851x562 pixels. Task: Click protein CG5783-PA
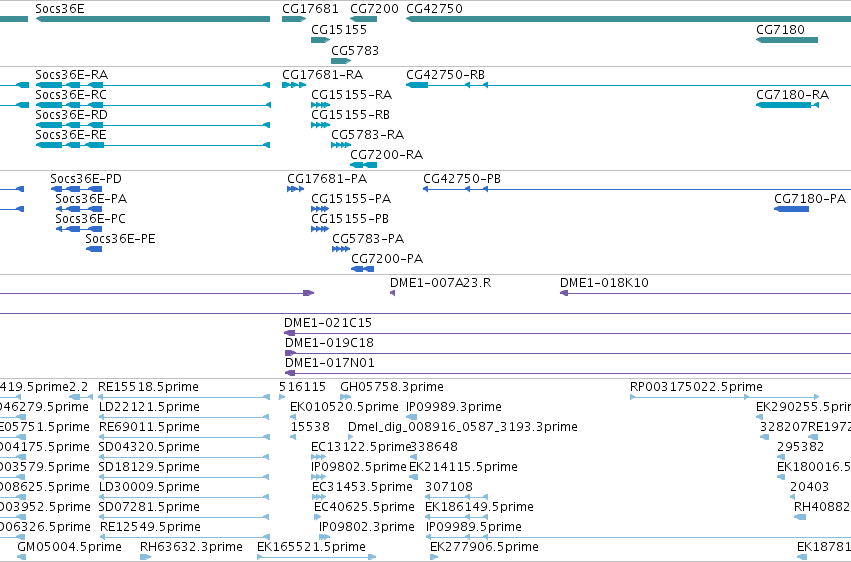pos(341,249)
